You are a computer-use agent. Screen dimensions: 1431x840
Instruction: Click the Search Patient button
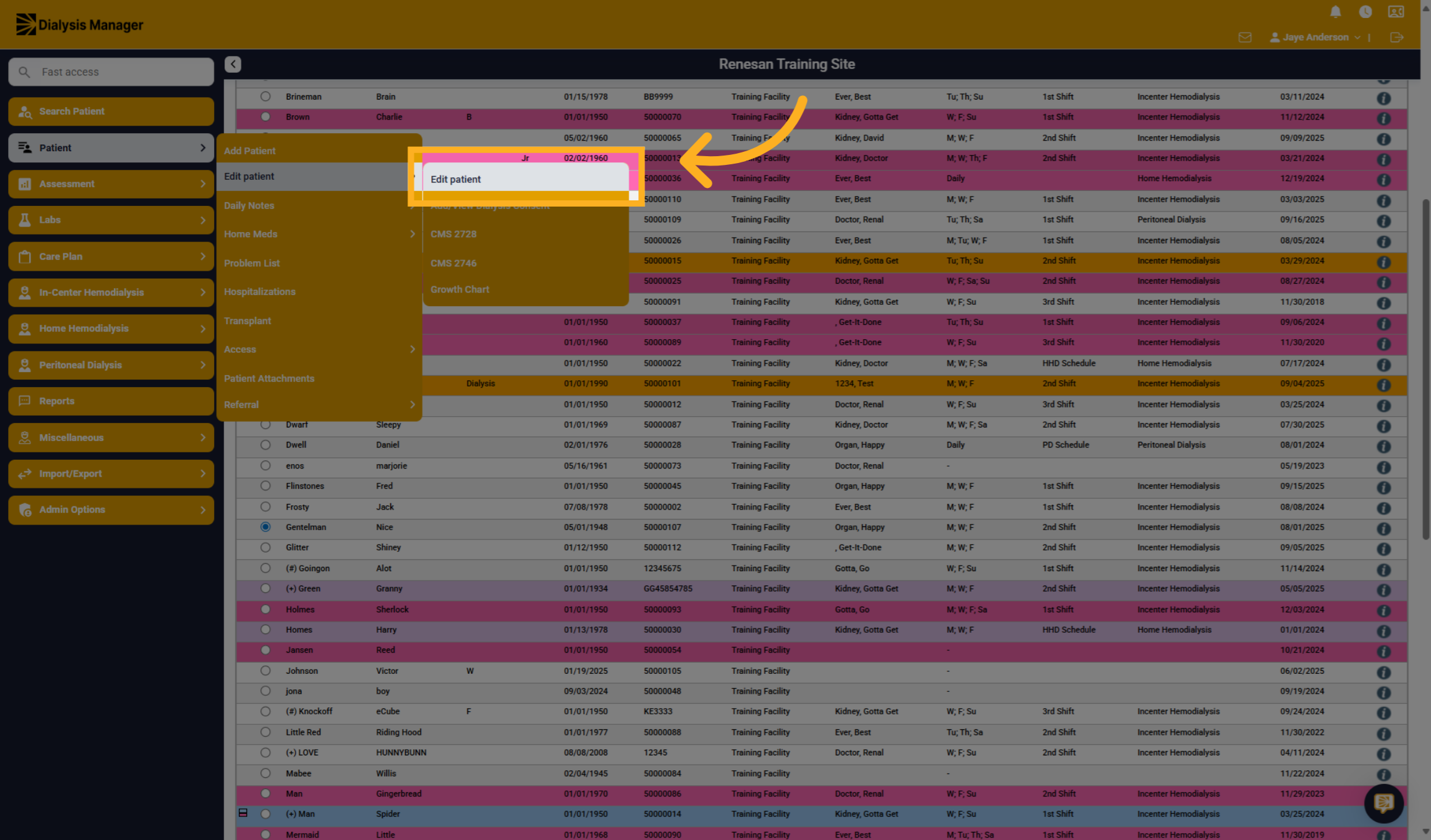pos(111,111)
